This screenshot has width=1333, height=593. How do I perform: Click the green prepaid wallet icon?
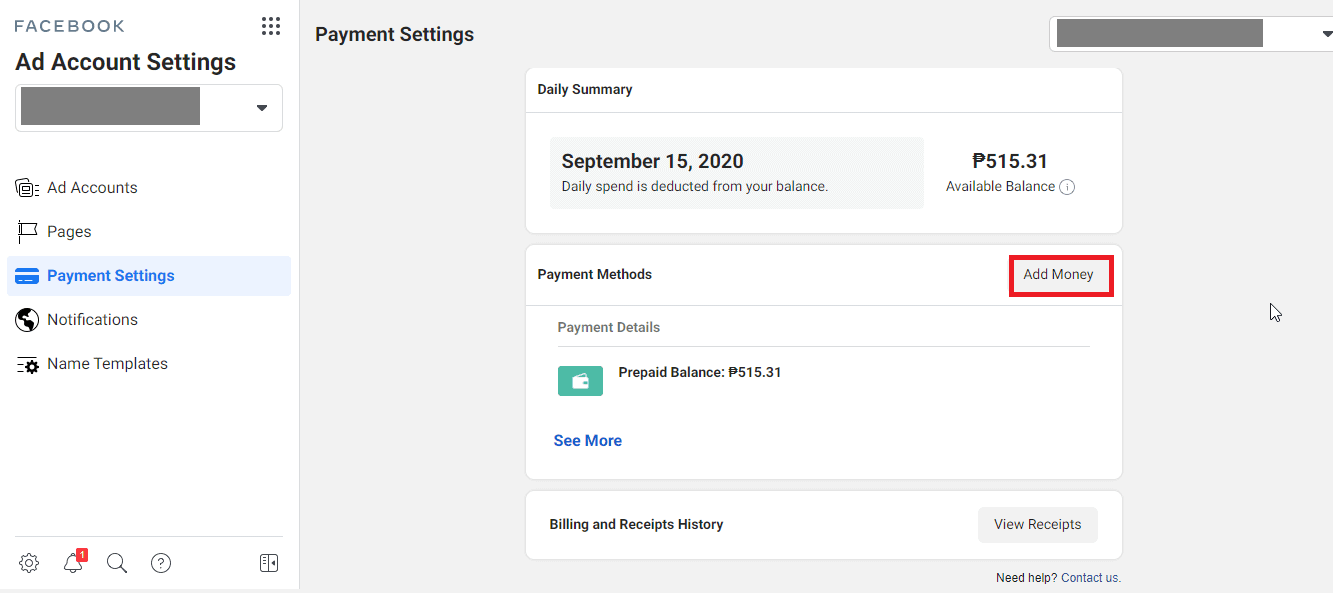580,381
